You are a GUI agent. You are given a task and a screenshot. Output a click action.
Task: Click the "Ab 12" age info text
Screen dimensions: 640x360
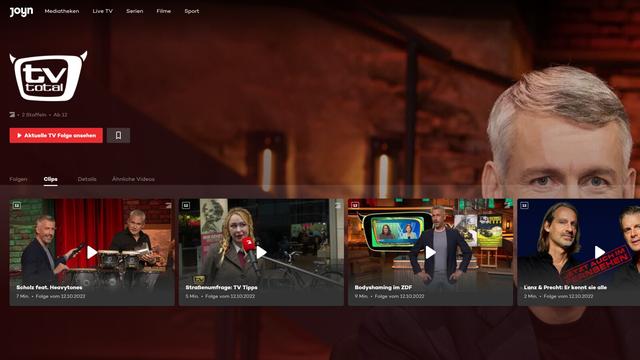(x=60, y=115)
